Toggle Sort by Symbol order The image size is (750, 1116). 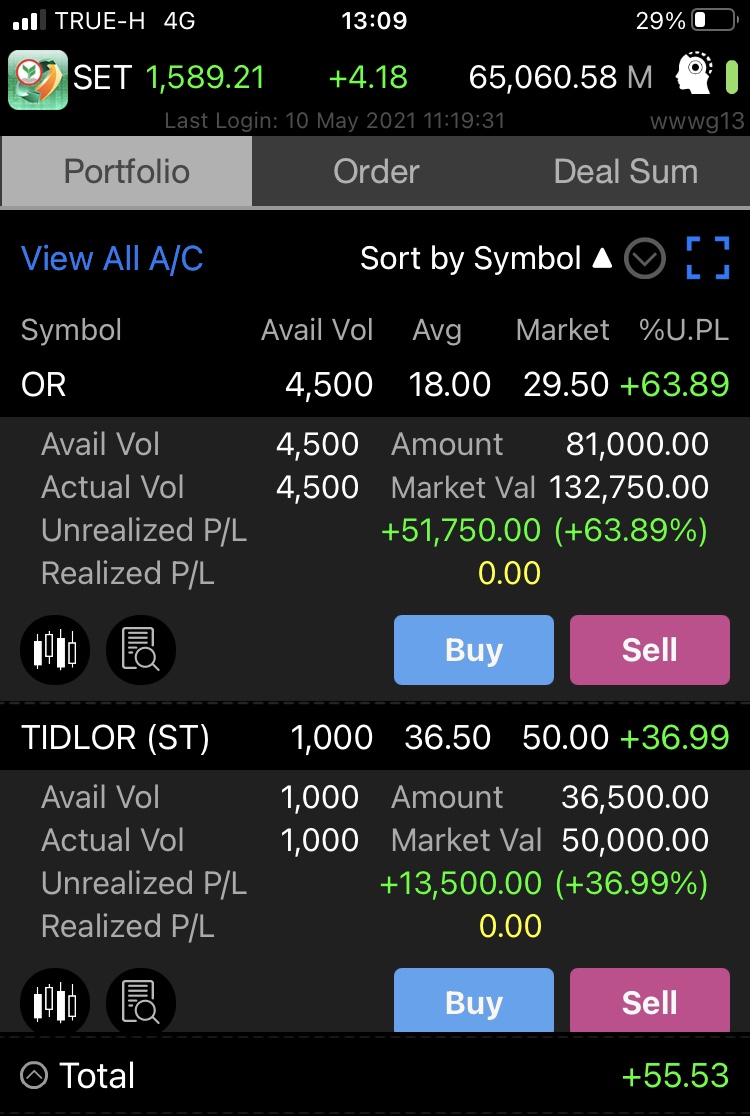[x=486, y=258]
